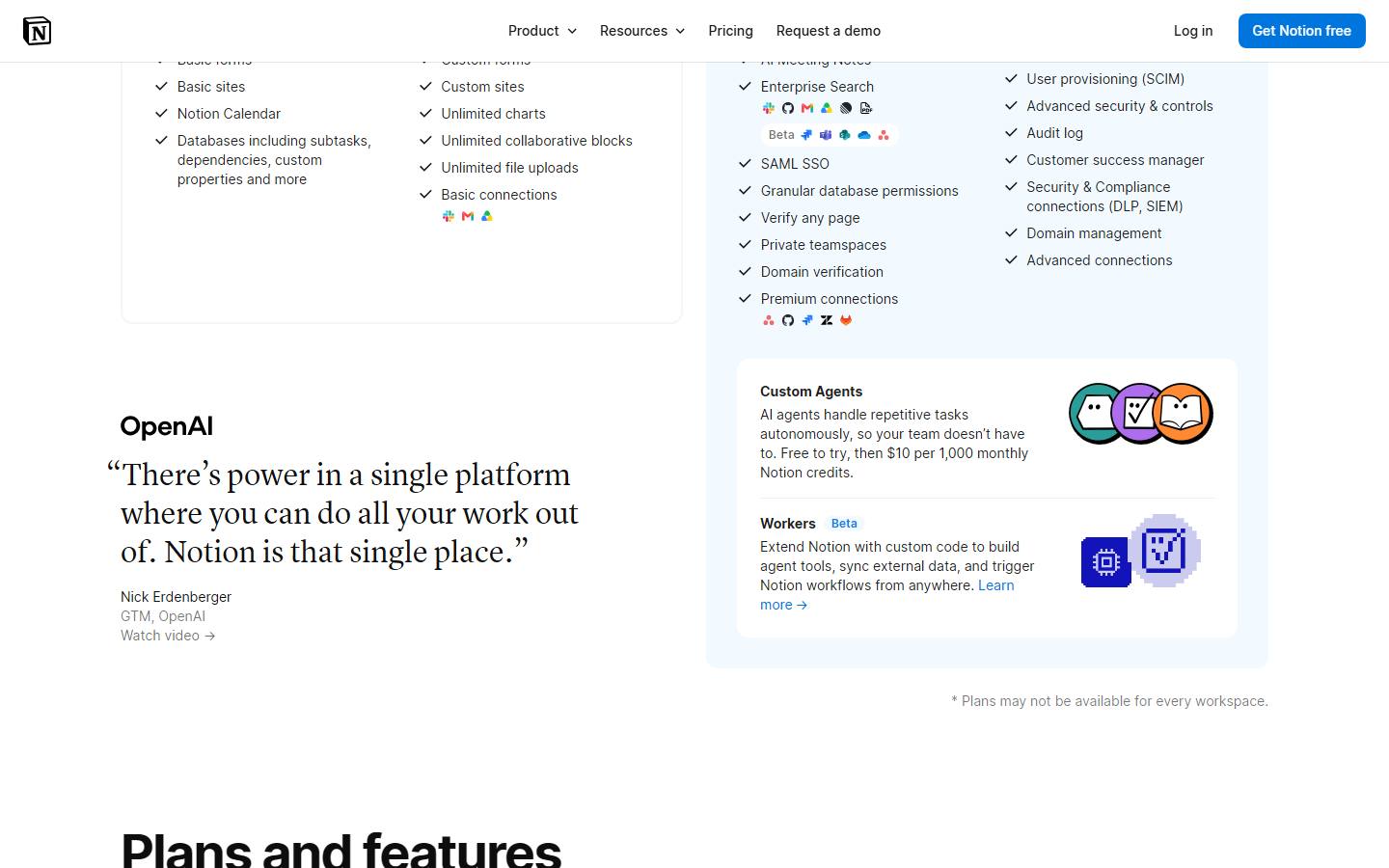Click the PDF file icon under Enterprise Search

pos(865,108)
